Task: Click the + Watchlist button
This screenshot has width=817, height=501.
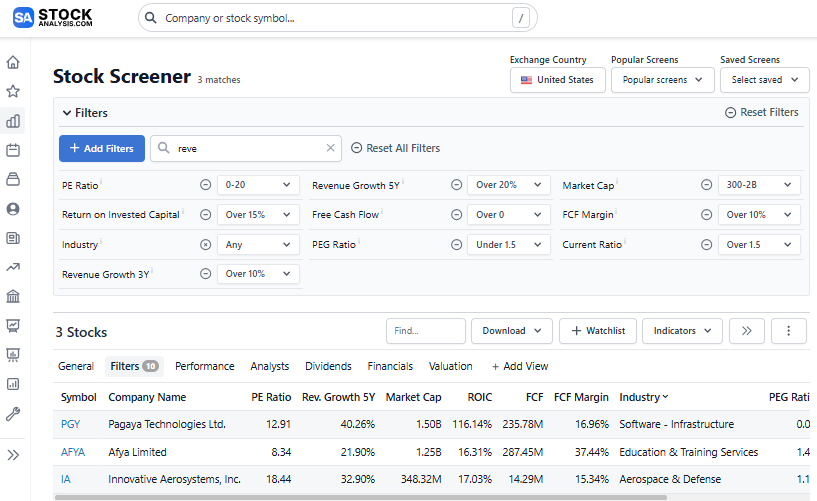Action: coord(598,331)
